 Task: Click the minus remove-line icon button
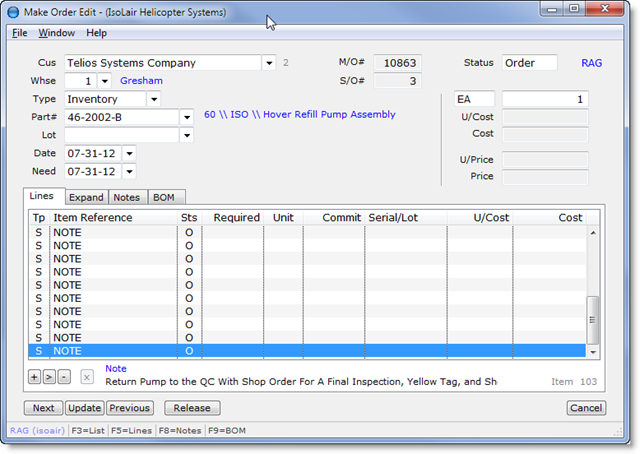pos(63,377)
